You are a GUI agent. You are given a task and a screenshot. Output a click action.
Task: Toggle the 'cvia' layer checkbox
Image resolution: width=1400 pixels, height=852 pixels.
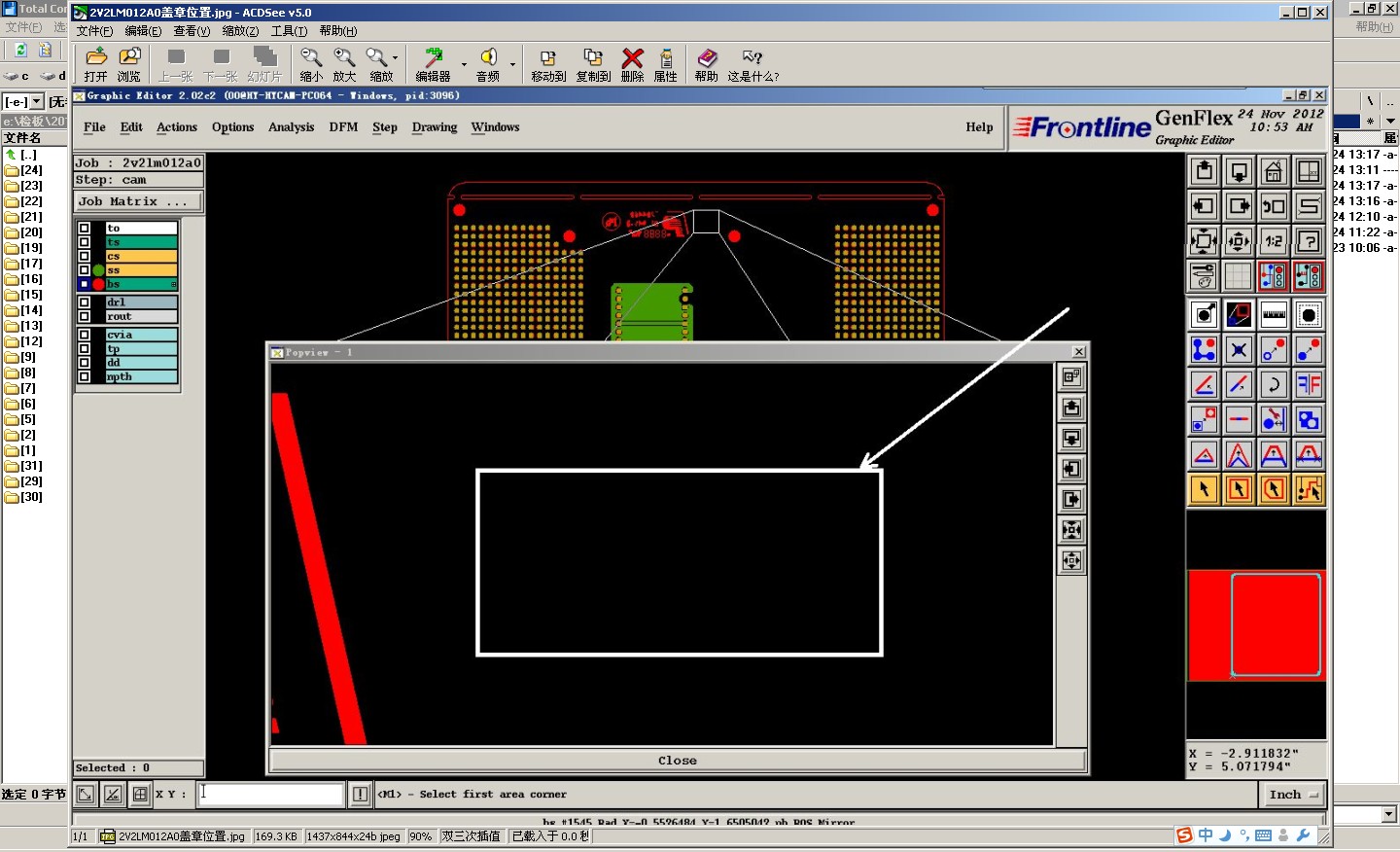click(x=85, y=335)
